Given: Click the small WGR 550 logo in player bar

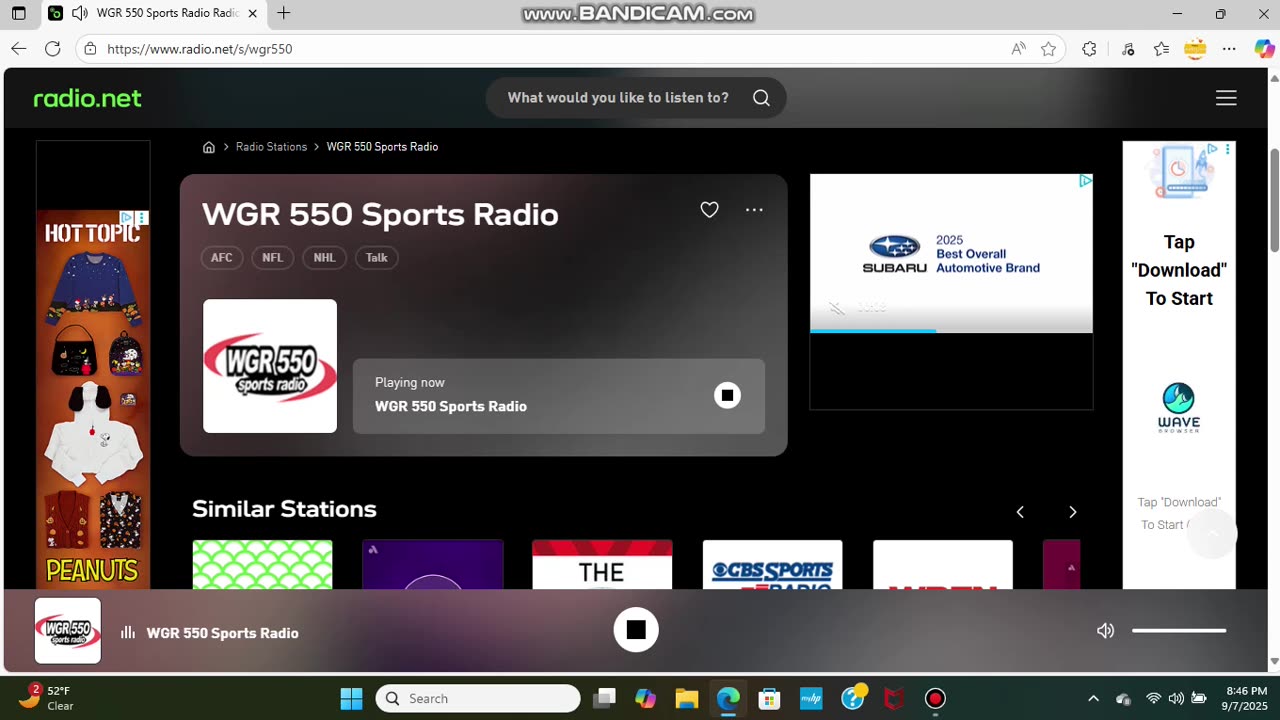Looking at the screenshot, I should point(68,631).
